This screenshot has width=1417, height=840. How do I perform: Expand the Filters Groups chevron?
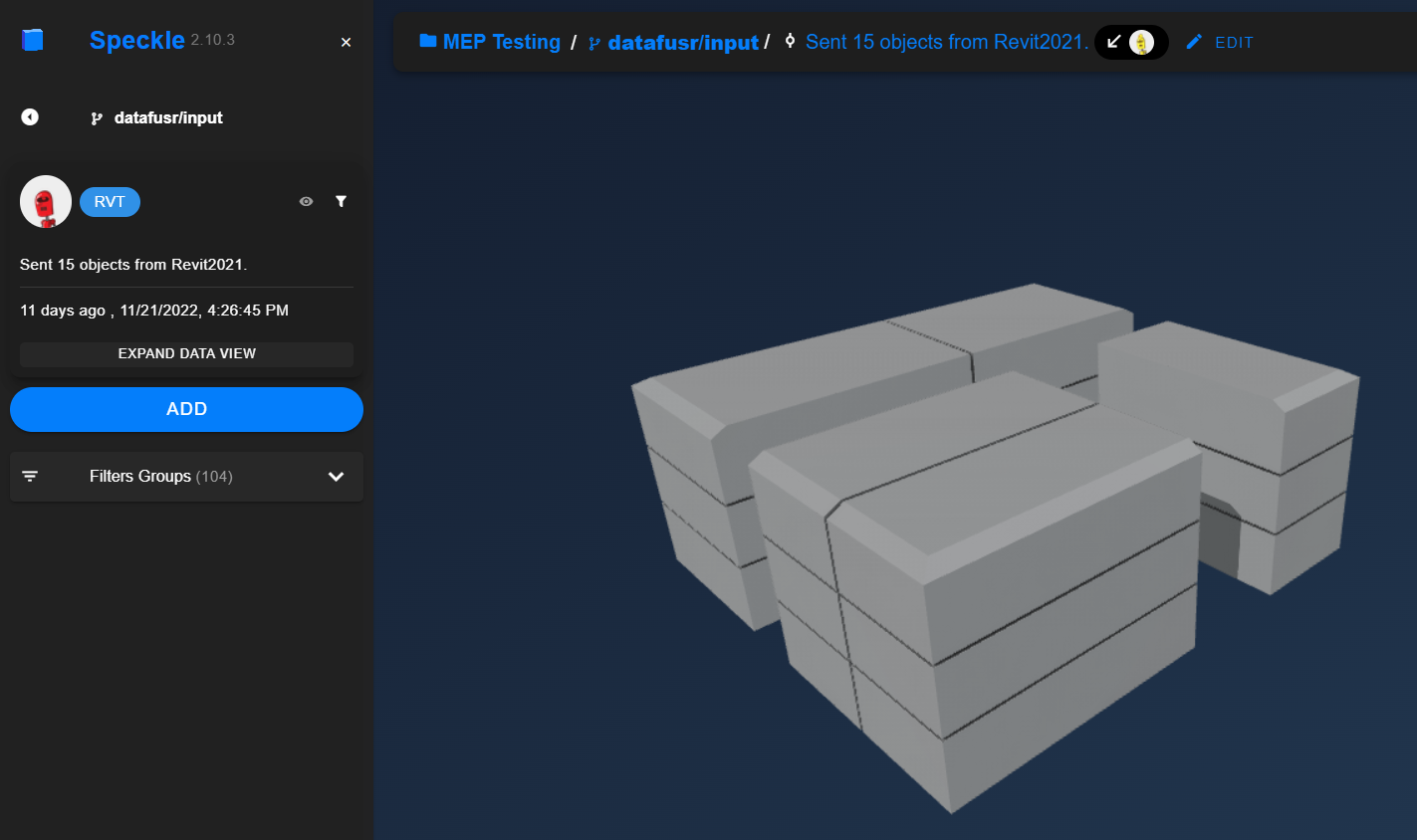pyautogui.click(x=336, y=477)
